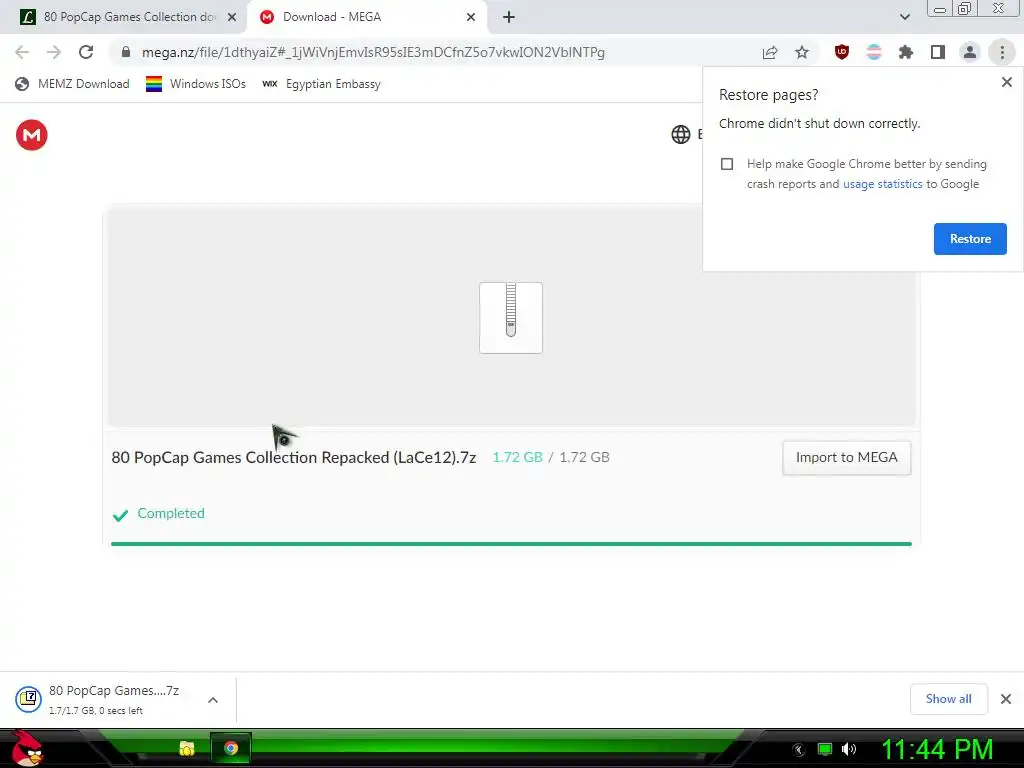Viewport: 1024px width, 768px height.
Task: Go back to previous page
Action: [22, 52]
